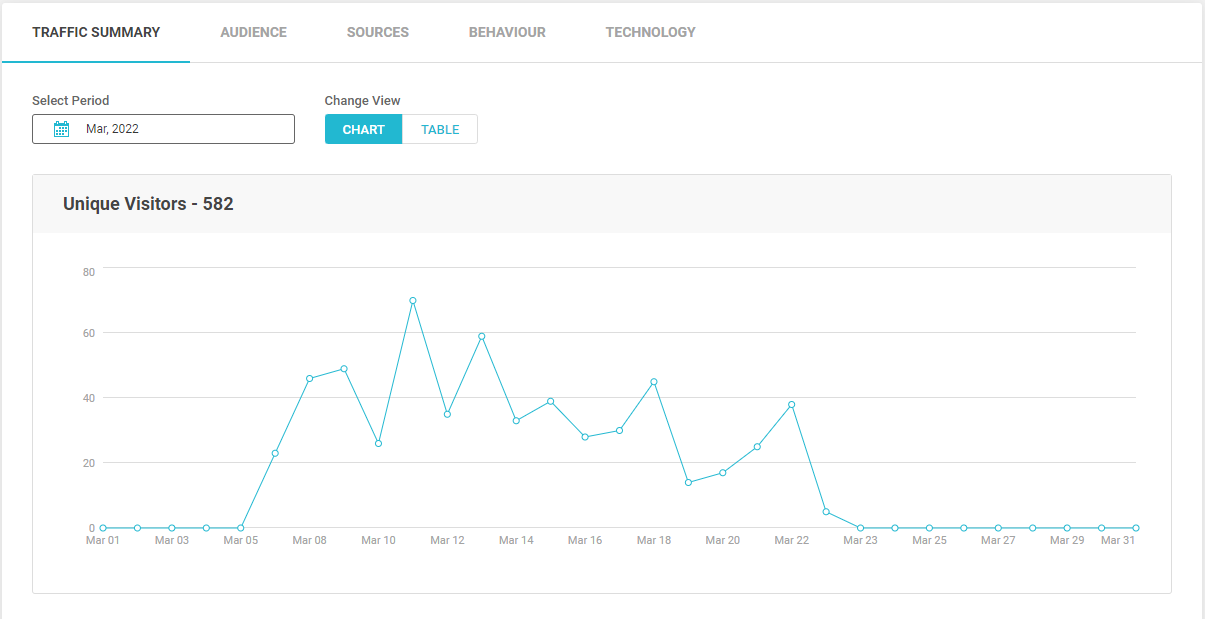Click the Unique Visitors - 582 heading
The width and height of the screenshot is (1205, 619).
point(148,204)
